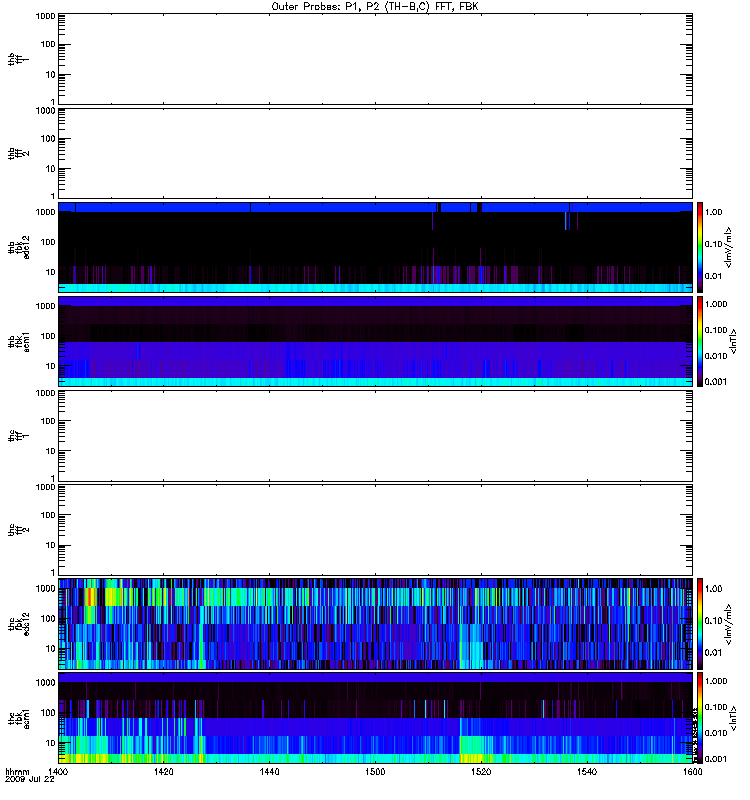The width and height of the screenshot is (750, 800).
Task: Click the 10 y-tick of the thc fff 1 panel
Action: (x=51, y=451)
